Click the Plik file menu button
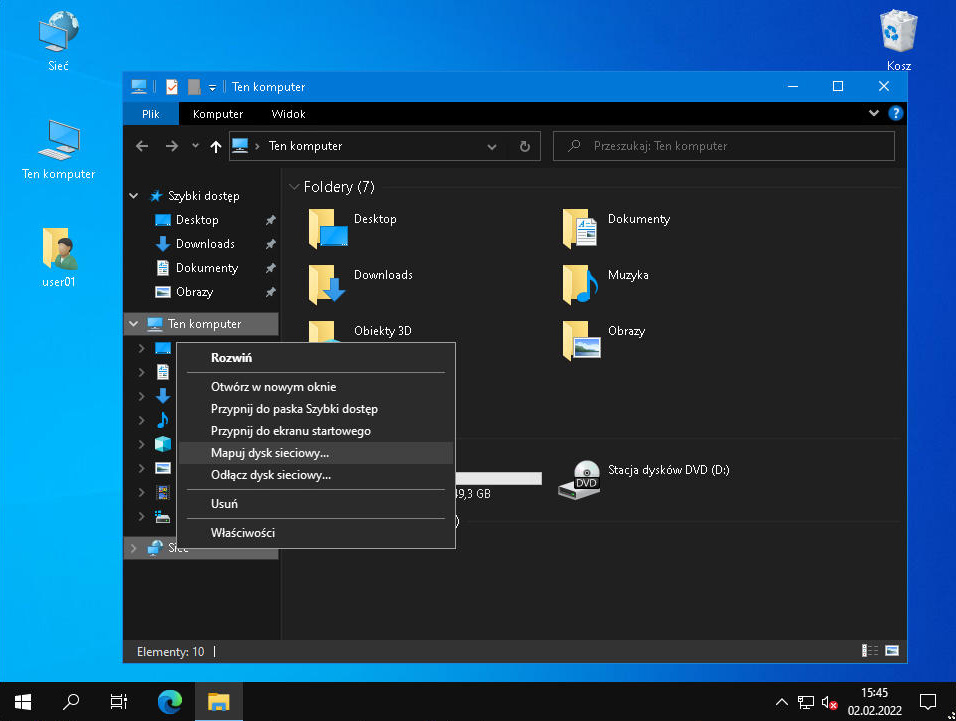 [x=150, y=114]
